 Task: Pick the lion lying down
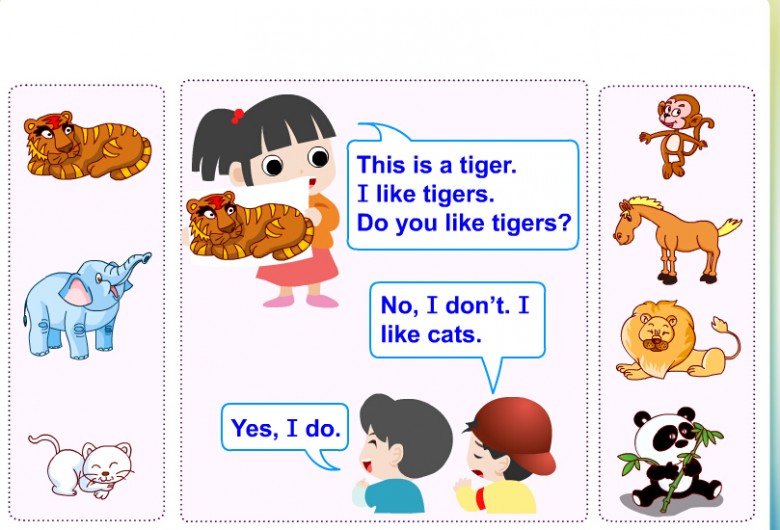click(x=678, y=340)
